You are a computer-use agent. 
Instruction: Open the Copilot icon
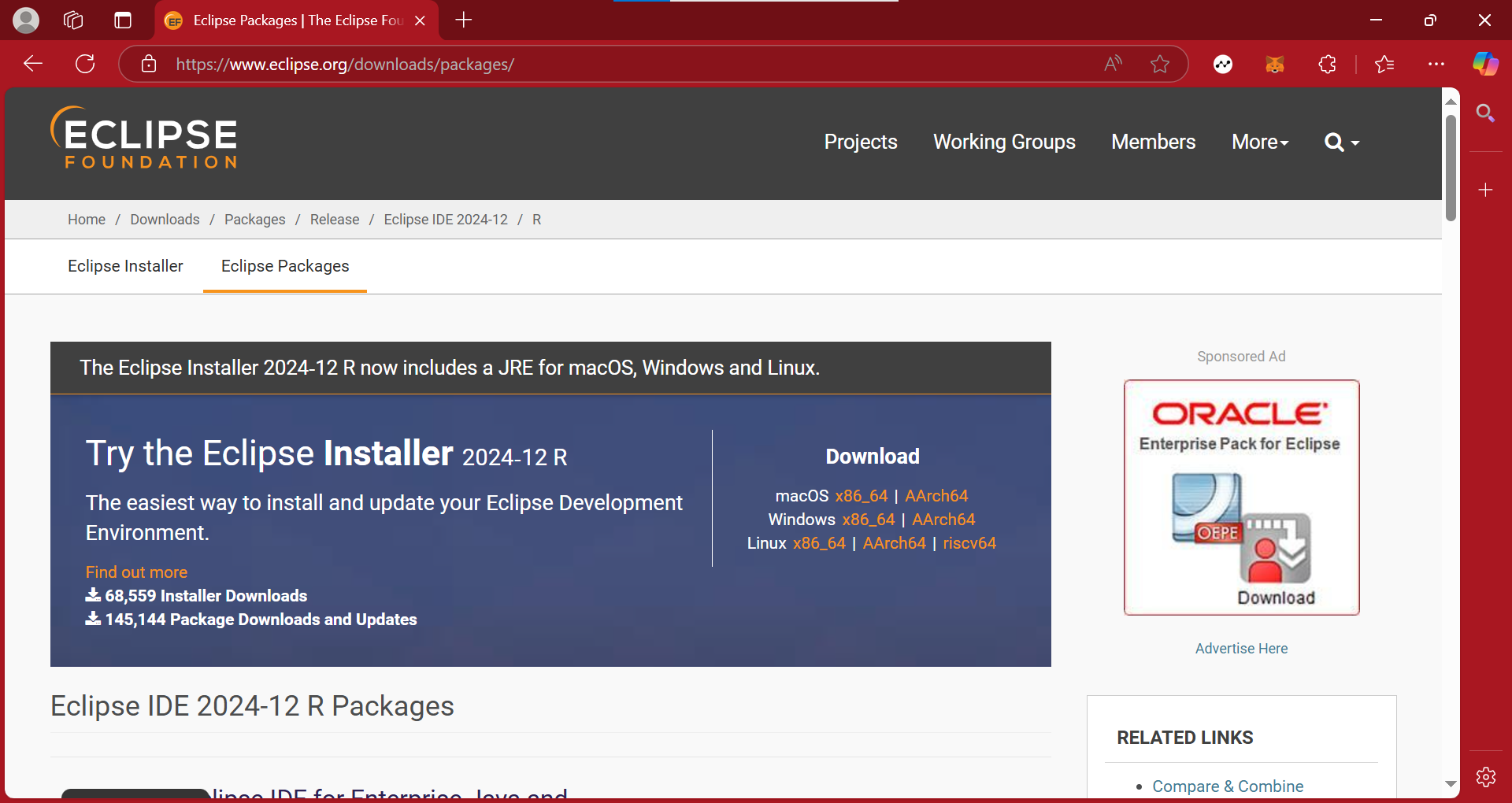[1486, 64]
